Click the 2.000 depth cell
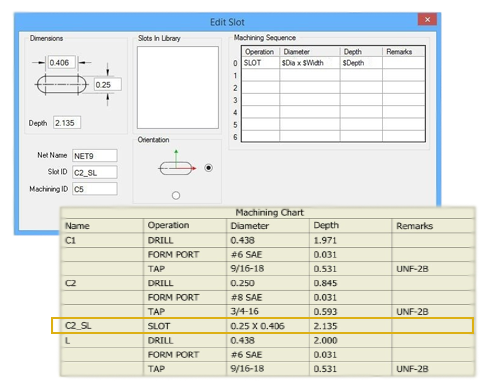 [x=350, y=340]
